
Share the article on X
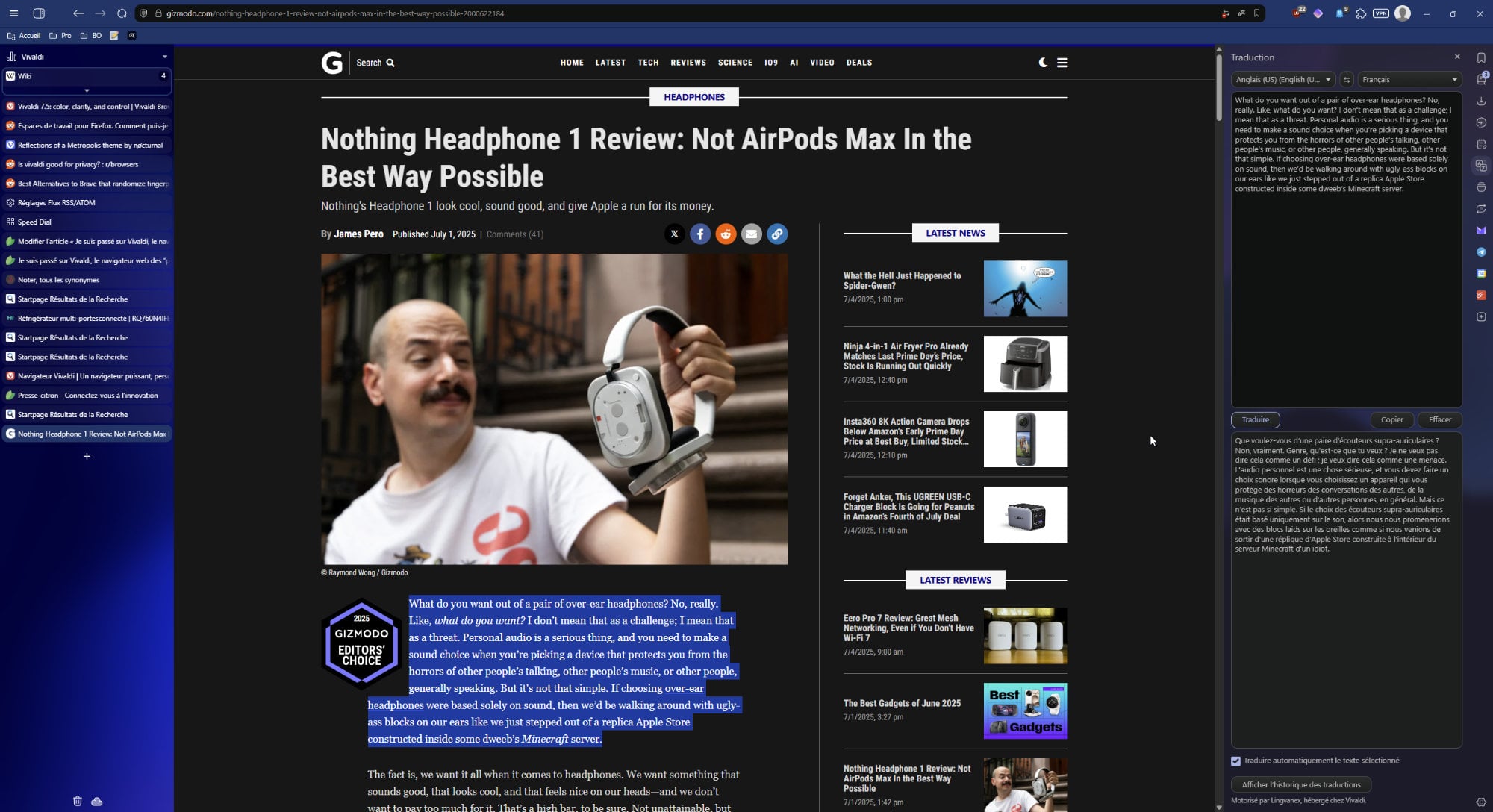coord(674,234)
